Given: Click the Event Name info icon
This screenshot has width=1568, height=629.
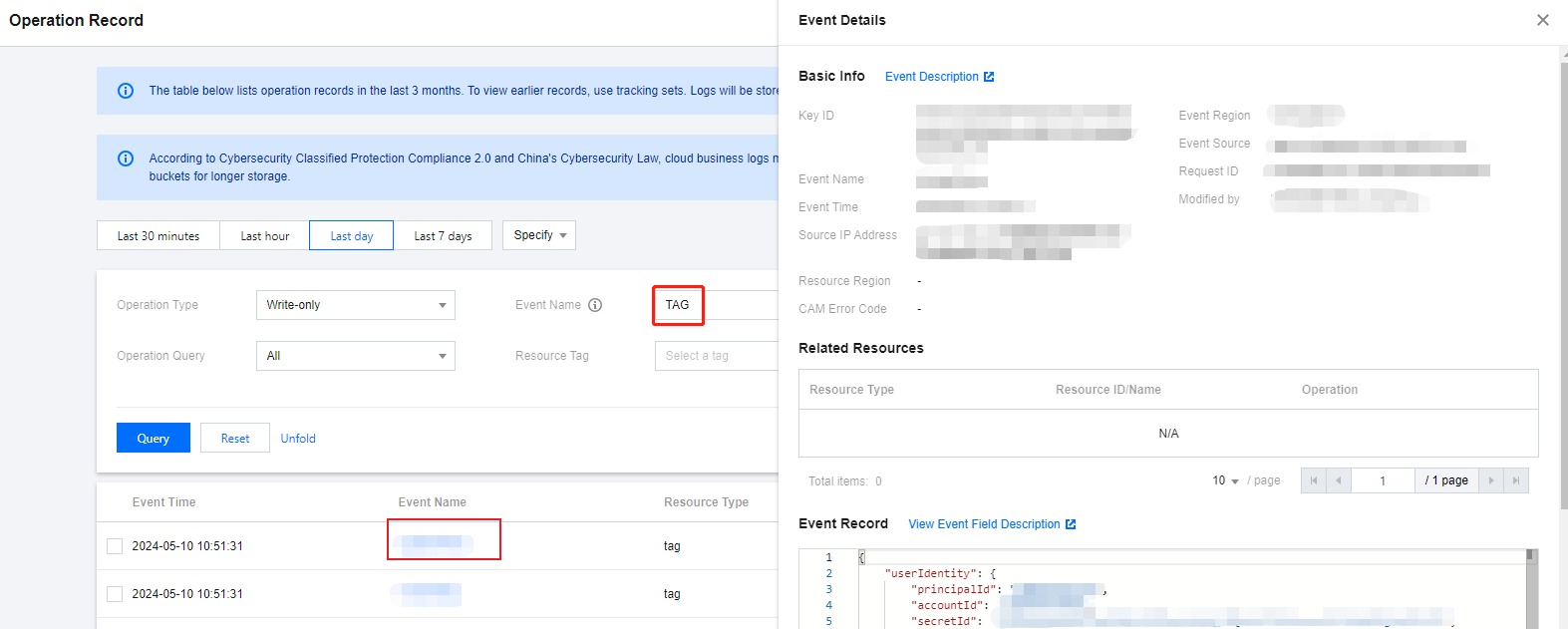Looking at the screenshot, I should coord(595,305).
